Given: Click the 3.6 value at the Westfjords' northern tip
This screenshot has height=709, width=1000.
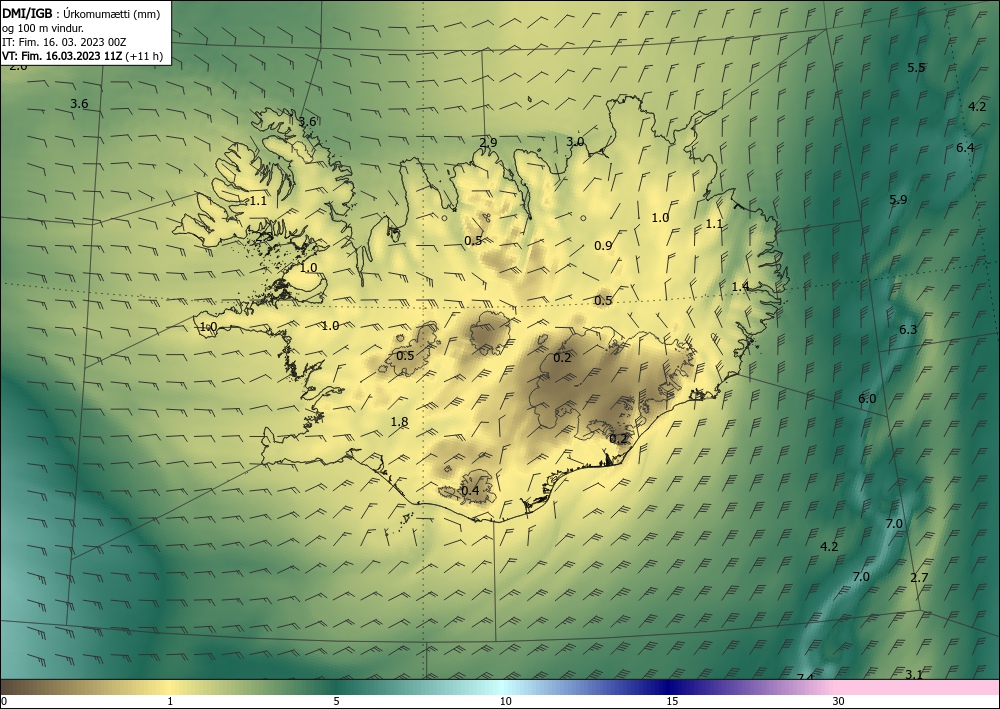Looking at the screenshot, I should [307, 121].
